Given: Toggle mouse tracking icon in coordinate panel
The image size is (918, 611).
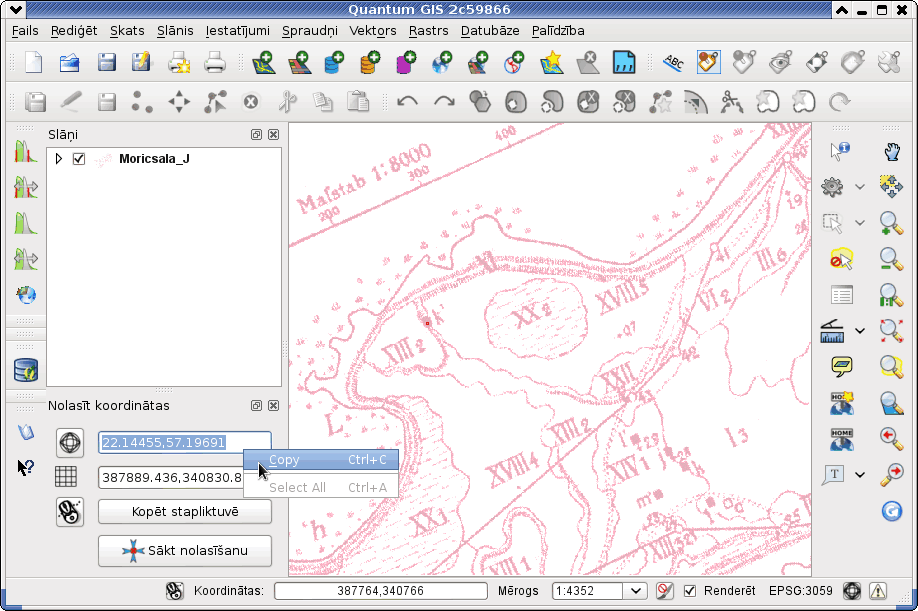Looking at the screenshot, I should (70, 512).
